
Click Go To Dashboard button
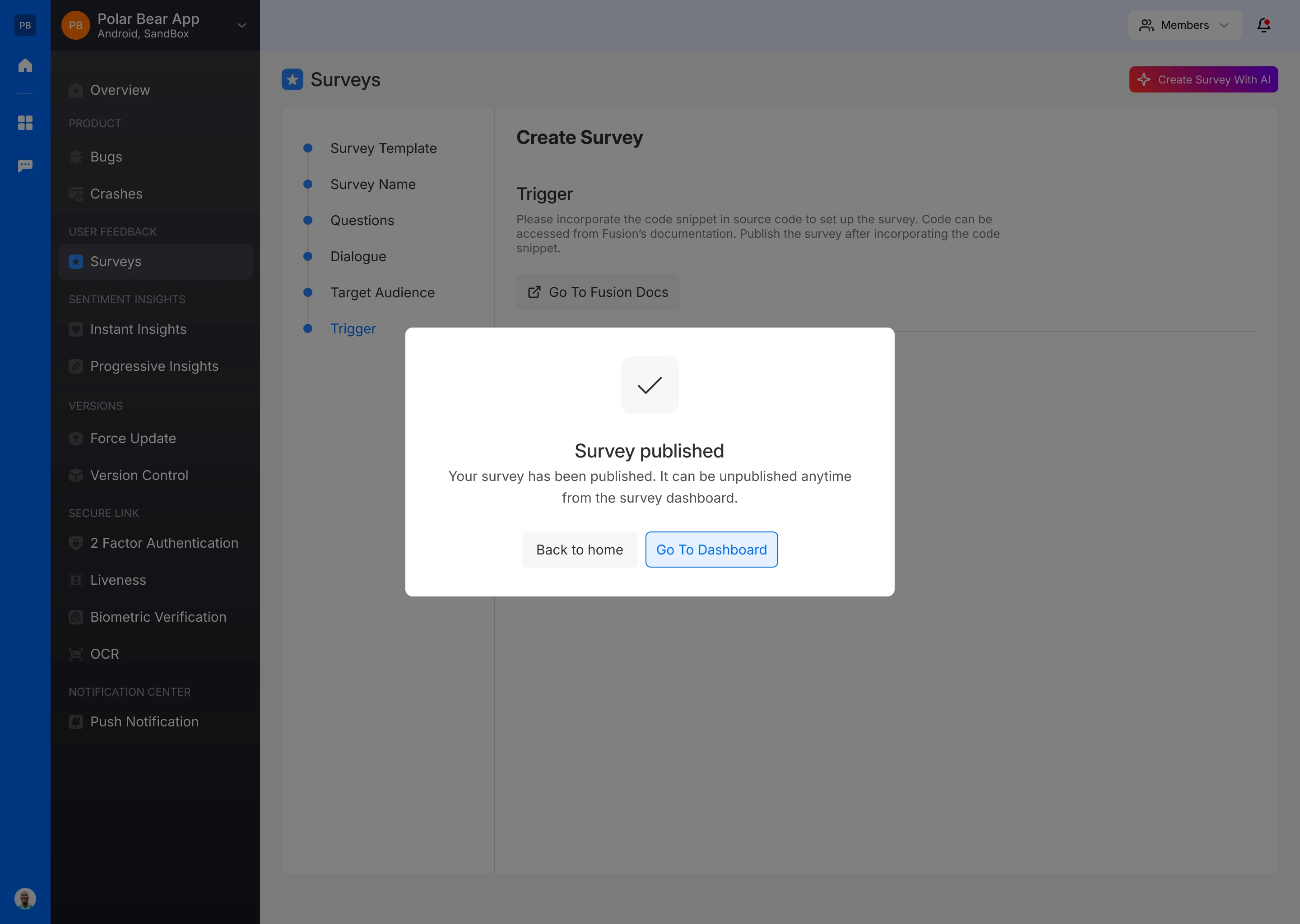pos(711,550)
